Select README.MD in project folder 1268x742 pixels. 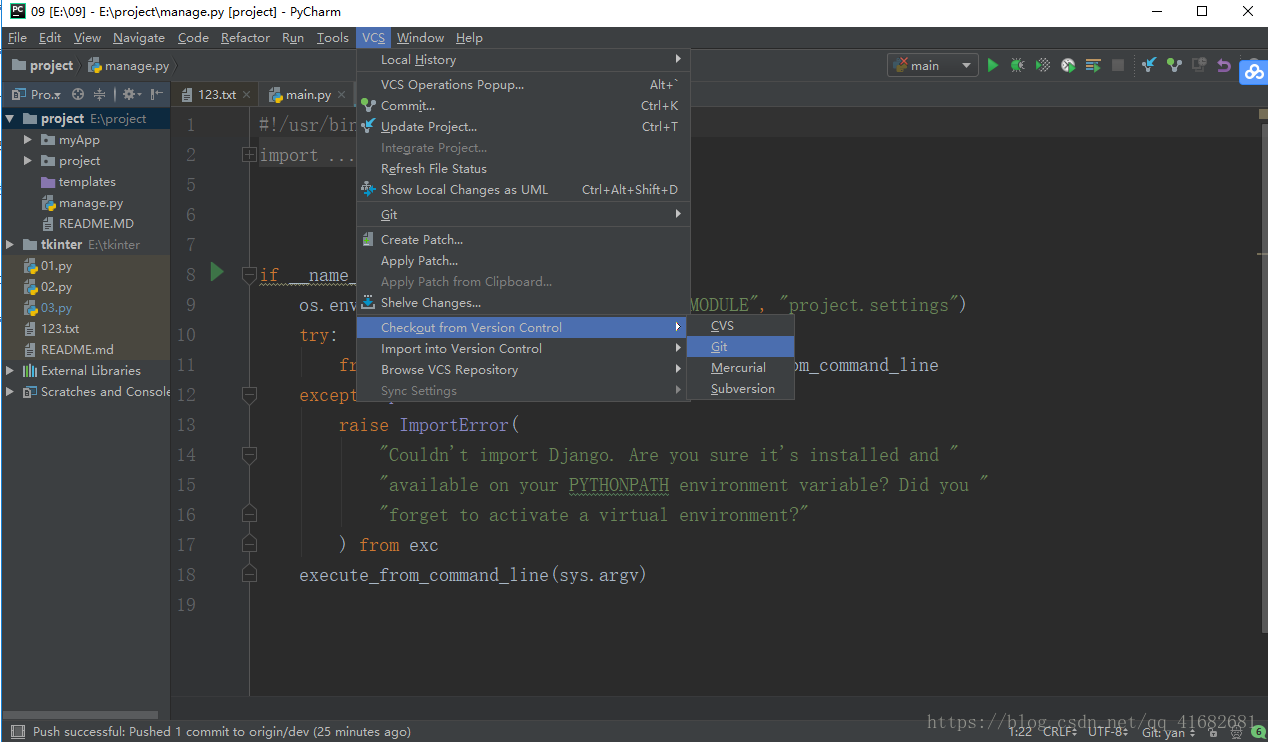pos(88,224)
